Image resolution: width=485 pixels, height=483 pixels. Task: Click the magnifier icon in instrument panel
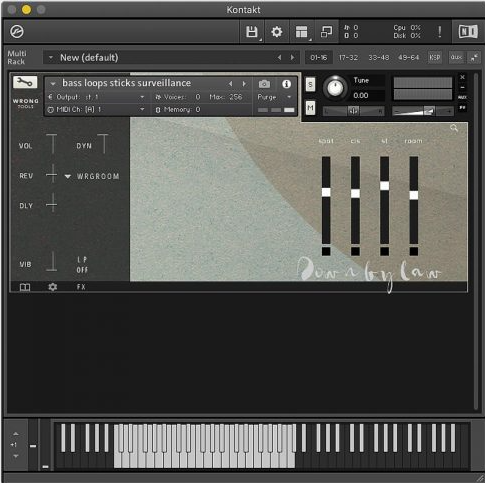pyautogui.click(x=454, y=128)
